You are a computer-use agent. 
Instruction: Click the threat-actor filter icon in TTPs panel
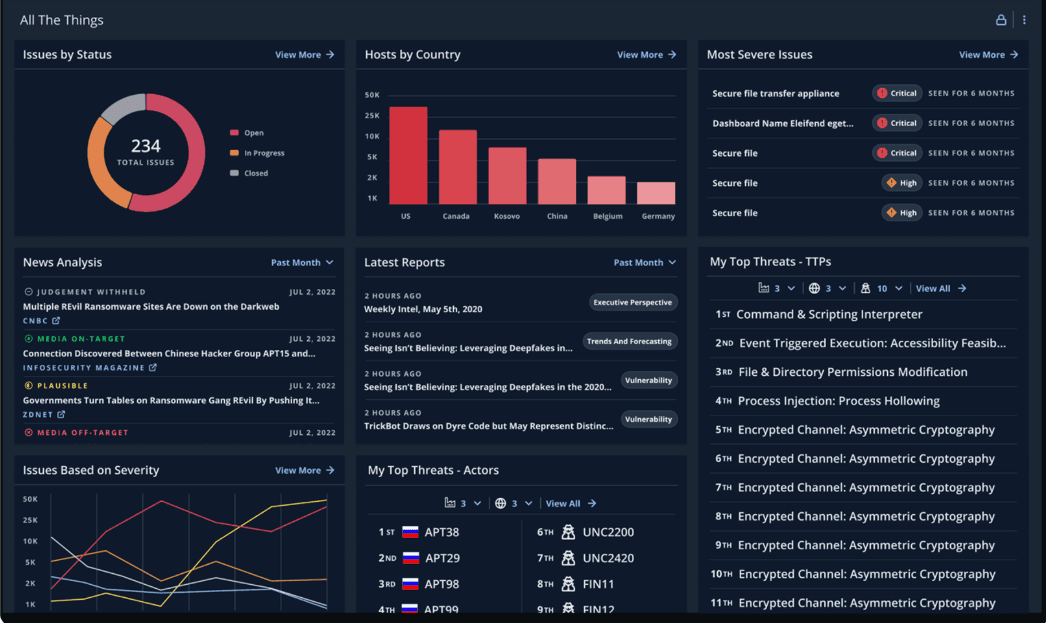(866, 288)
